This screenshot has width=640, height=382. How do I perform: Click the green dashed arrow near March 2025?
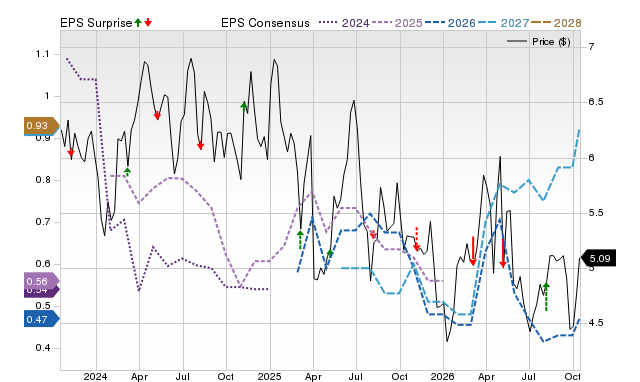coord(300,240)
